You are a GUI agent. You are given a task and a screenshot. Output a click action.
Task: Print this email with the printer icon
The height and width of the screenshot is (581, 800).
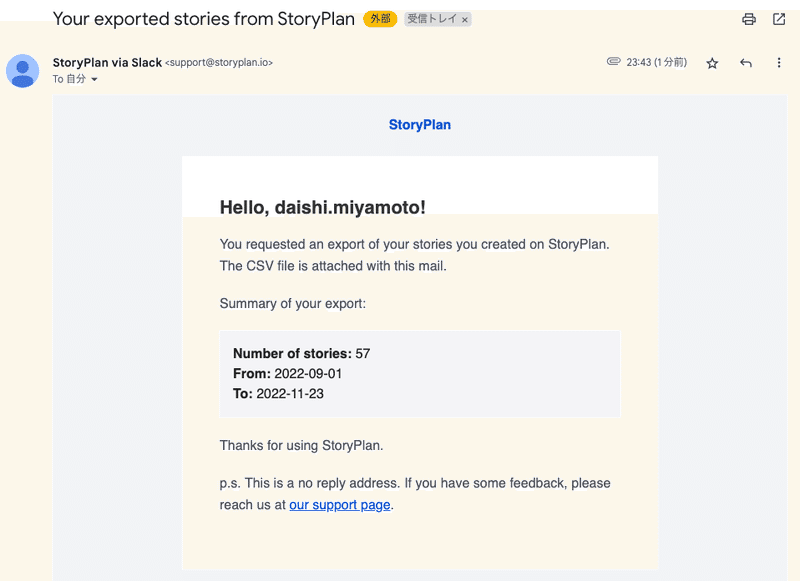click(x=748, y=19)
